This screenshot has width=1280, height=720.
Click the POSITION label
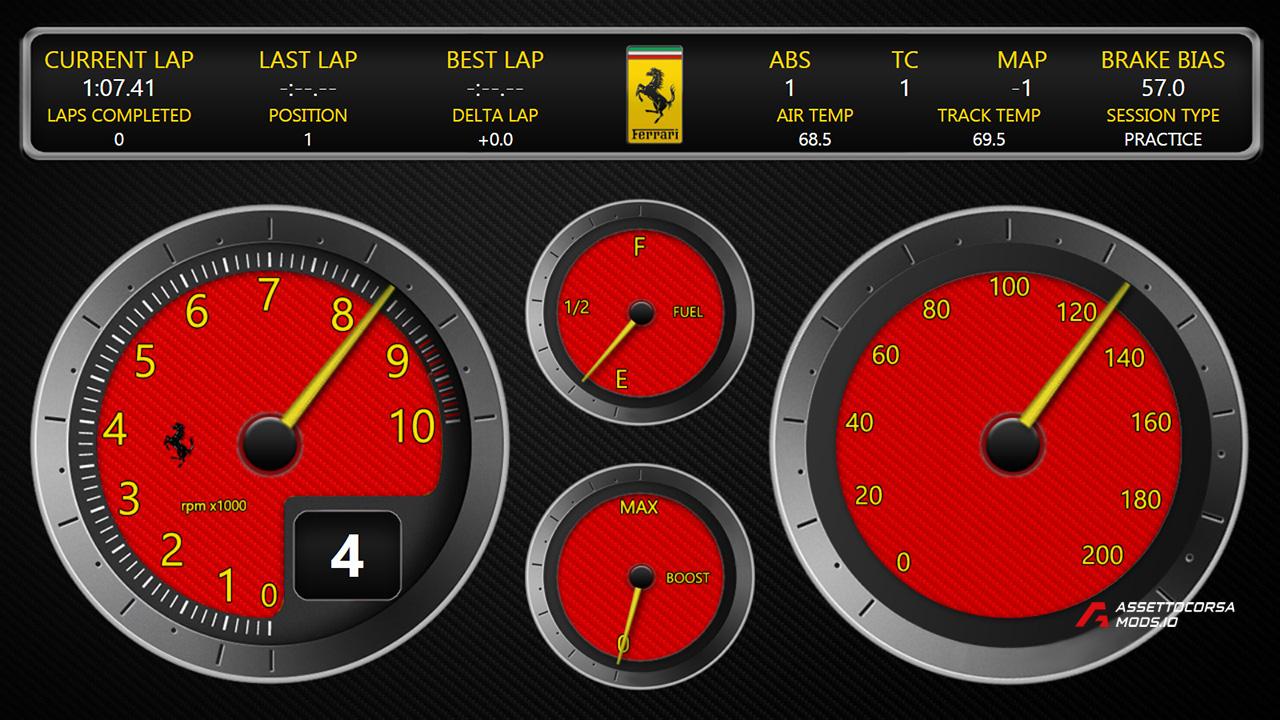tap(308, 116)
